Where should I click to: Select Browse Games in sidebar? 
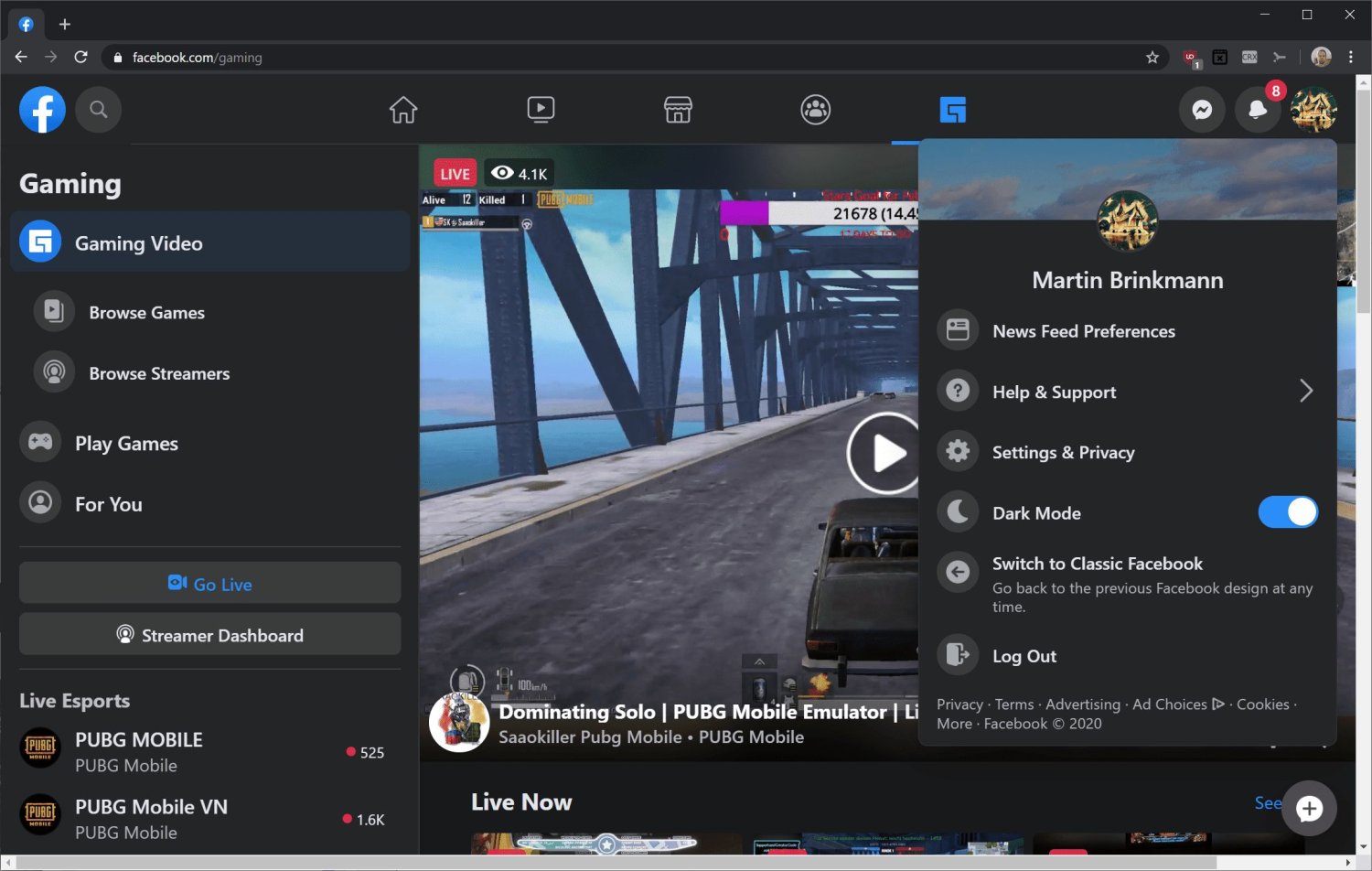[146, 313]
